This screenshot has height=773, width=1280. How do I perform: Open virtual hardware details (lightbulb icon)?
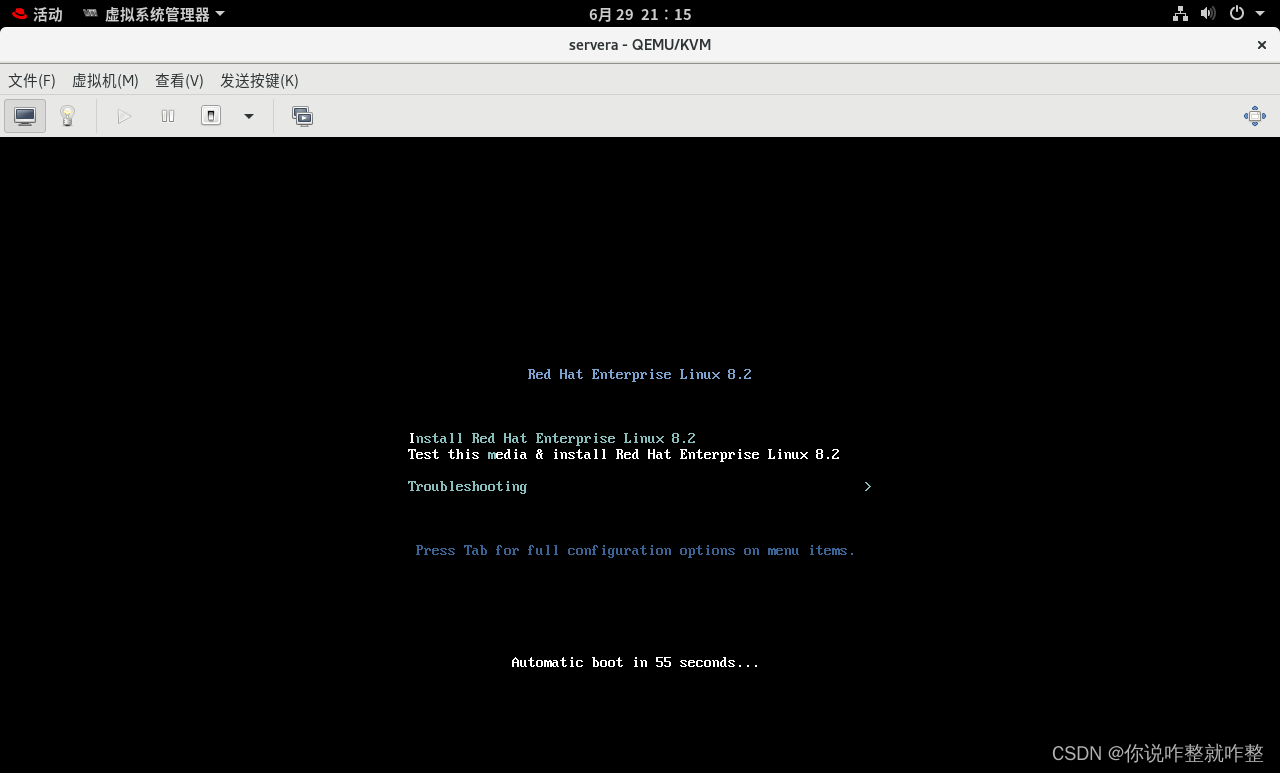coord(67,116)
